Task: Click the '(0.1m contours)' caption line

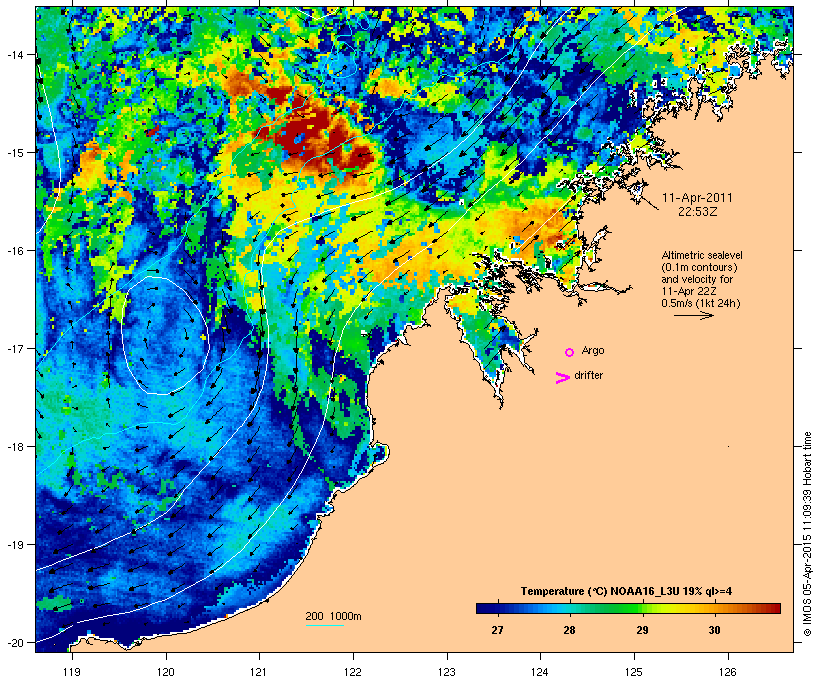Action: tap(699, 267)
